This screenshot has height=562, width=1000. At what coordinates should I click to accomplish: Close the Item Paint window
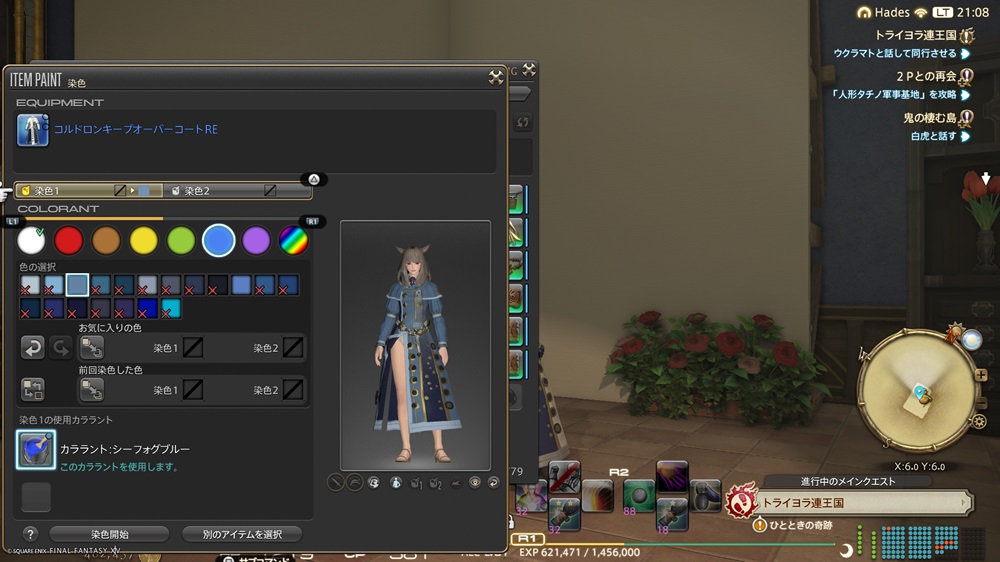coord(496,78)
